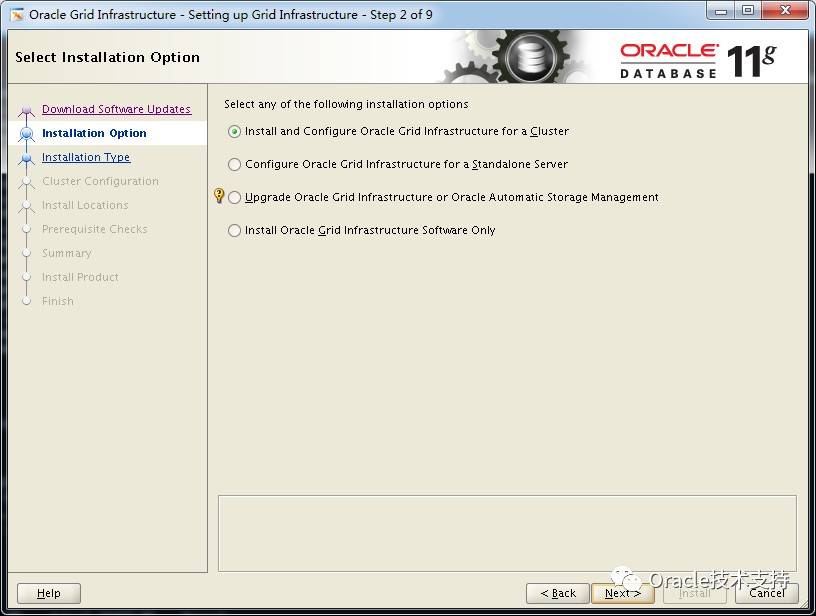Click the Oracle installer icon in title bar
The width and height of the screenshot is (816, 616).
click(17, 15)
